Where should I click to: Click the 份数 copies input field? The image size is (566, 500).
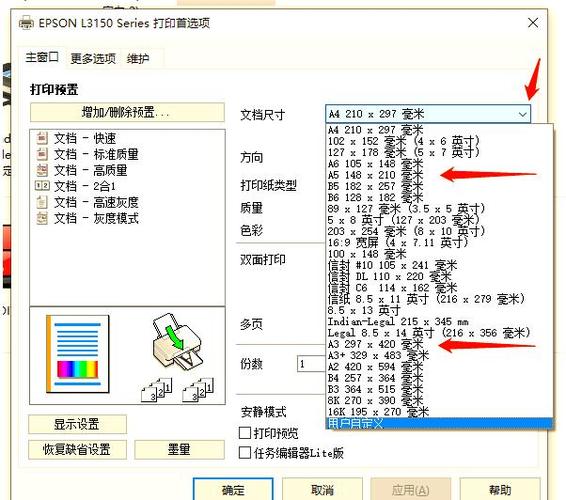click(x=311, y=364)
